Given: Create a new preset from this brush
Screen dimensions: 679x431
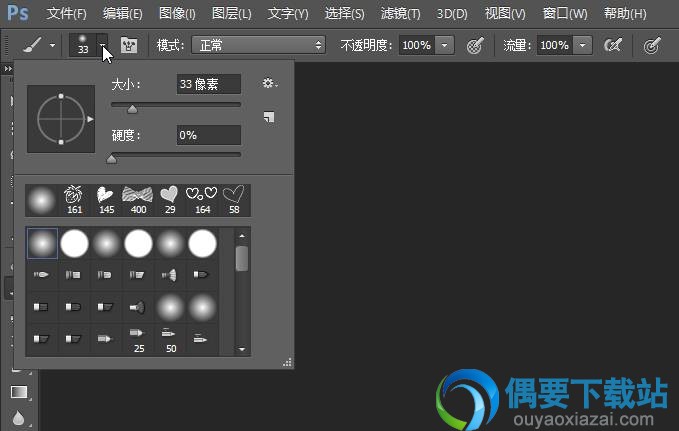Looking at the screenshot, I should [269, 117].
